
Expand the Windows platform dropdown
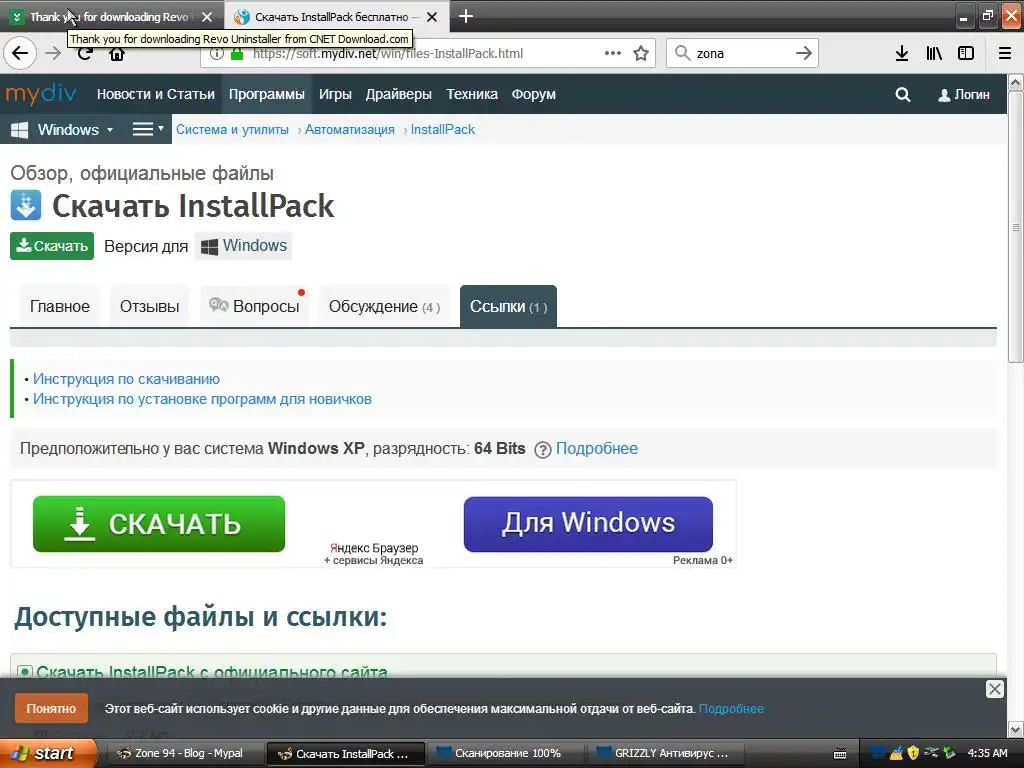point(63,129)
